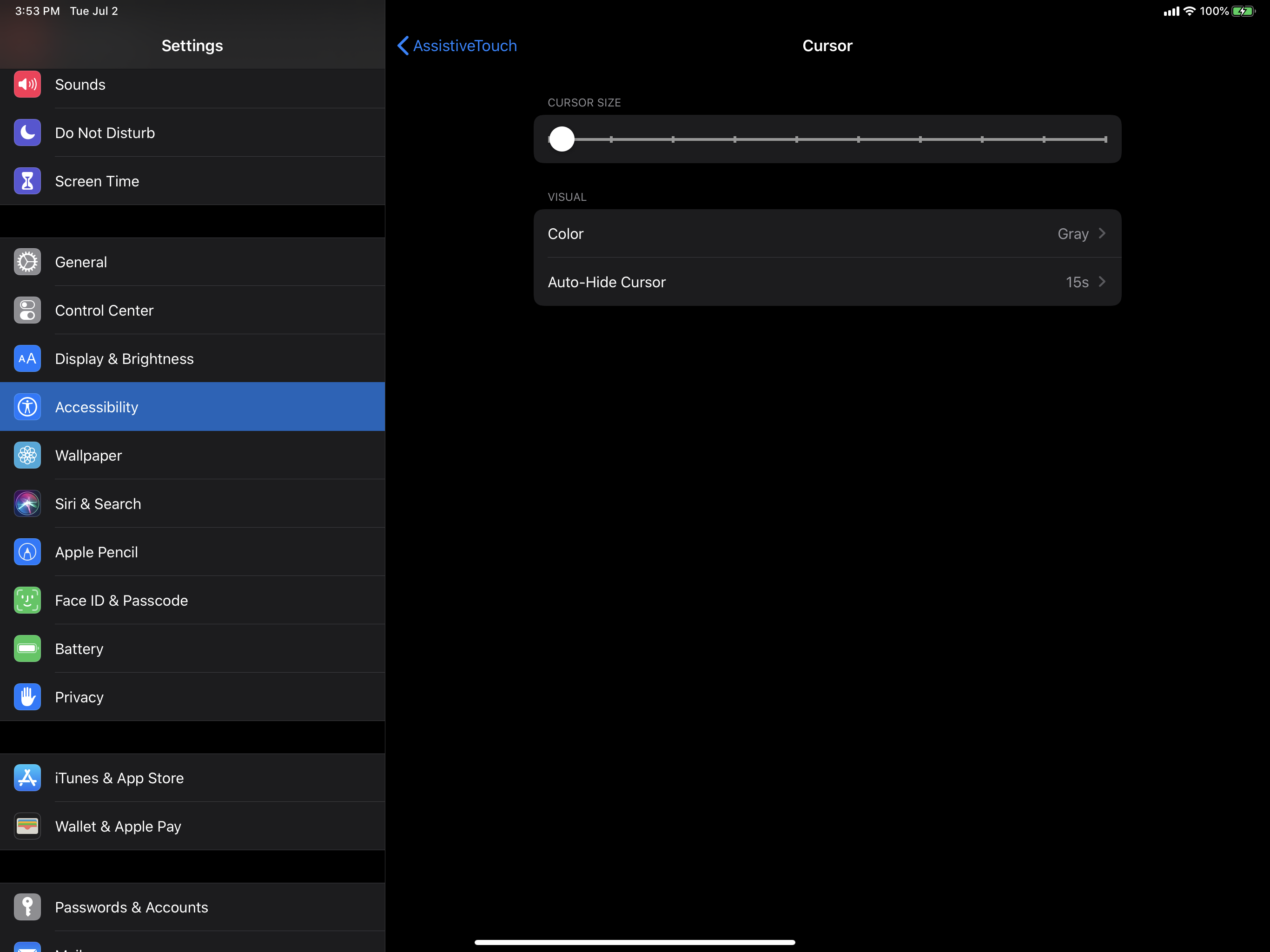Open Screen Time settings

[192, 181]
